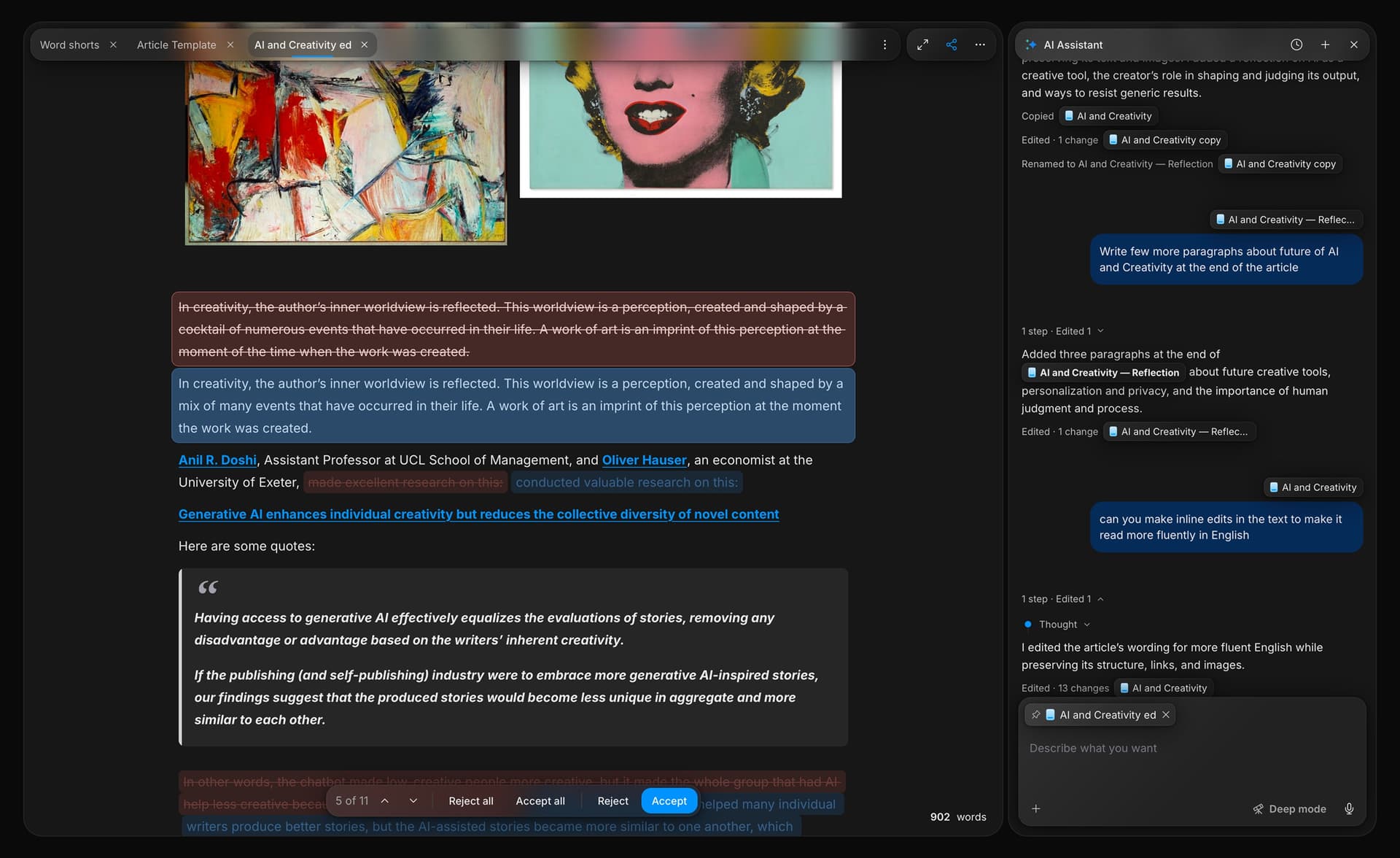Viewport: 1400px width, 858px height.
Task: Go to next change with down chevron
Action: [x=413, y=800]
